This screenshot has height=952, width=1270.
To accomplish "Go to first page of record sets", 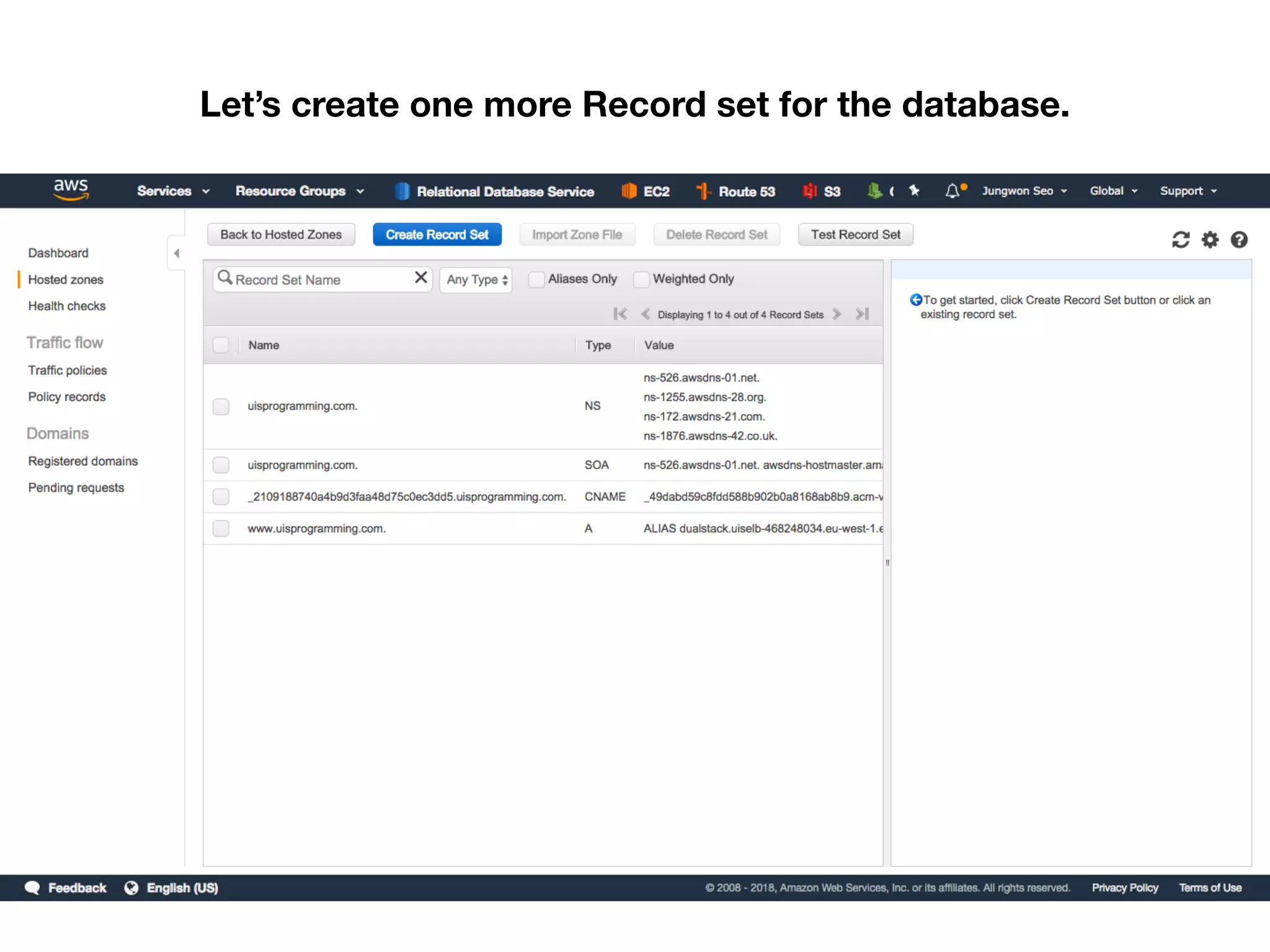I will coord(620,314).
